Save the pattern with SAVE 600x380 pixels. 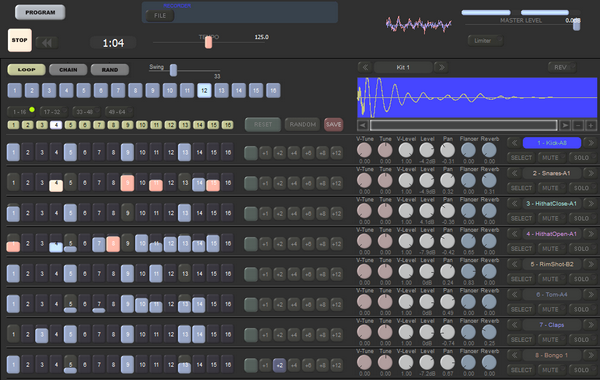333,124
